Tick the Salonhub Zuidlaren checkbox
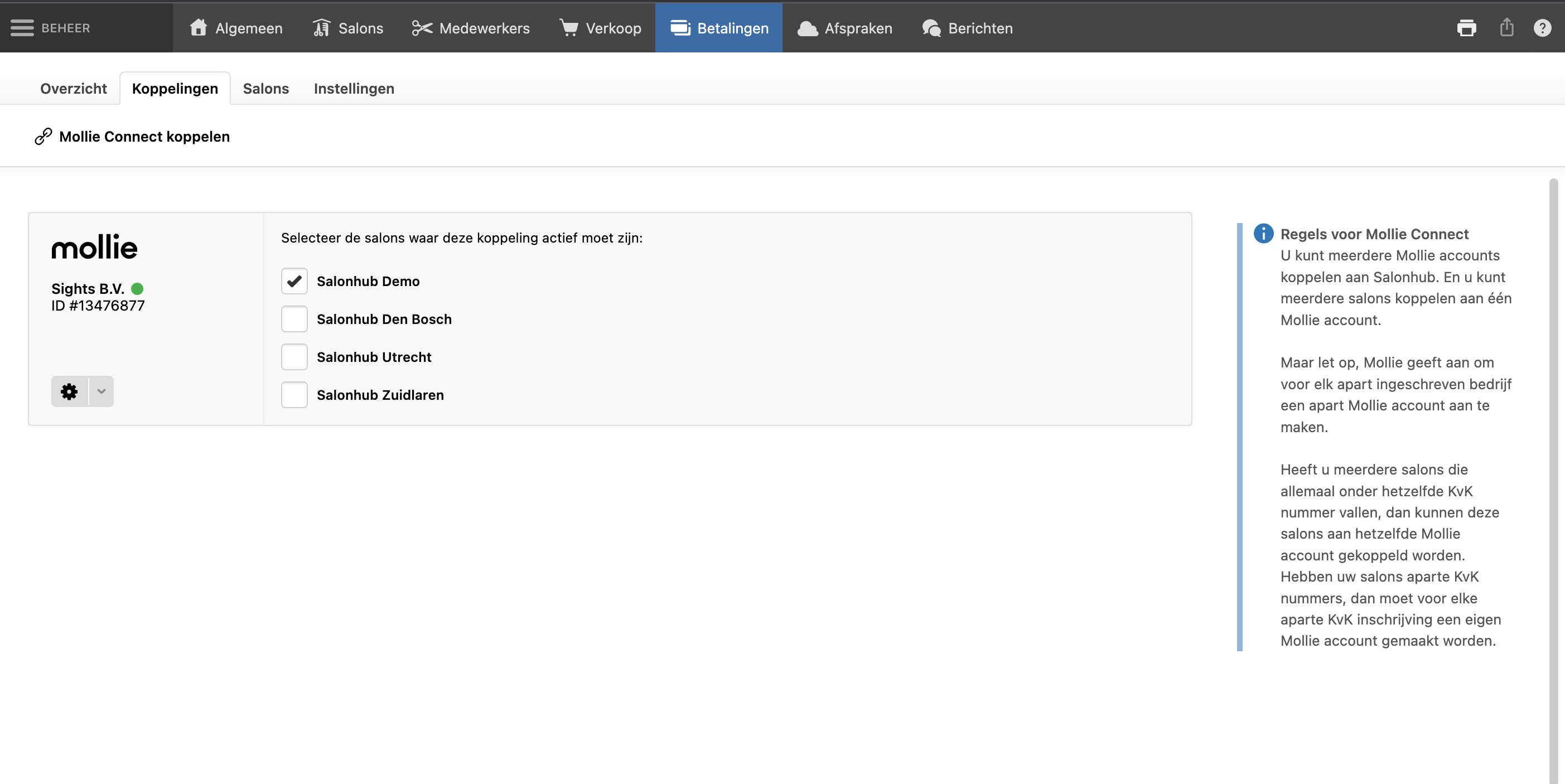 click(294, 395)
